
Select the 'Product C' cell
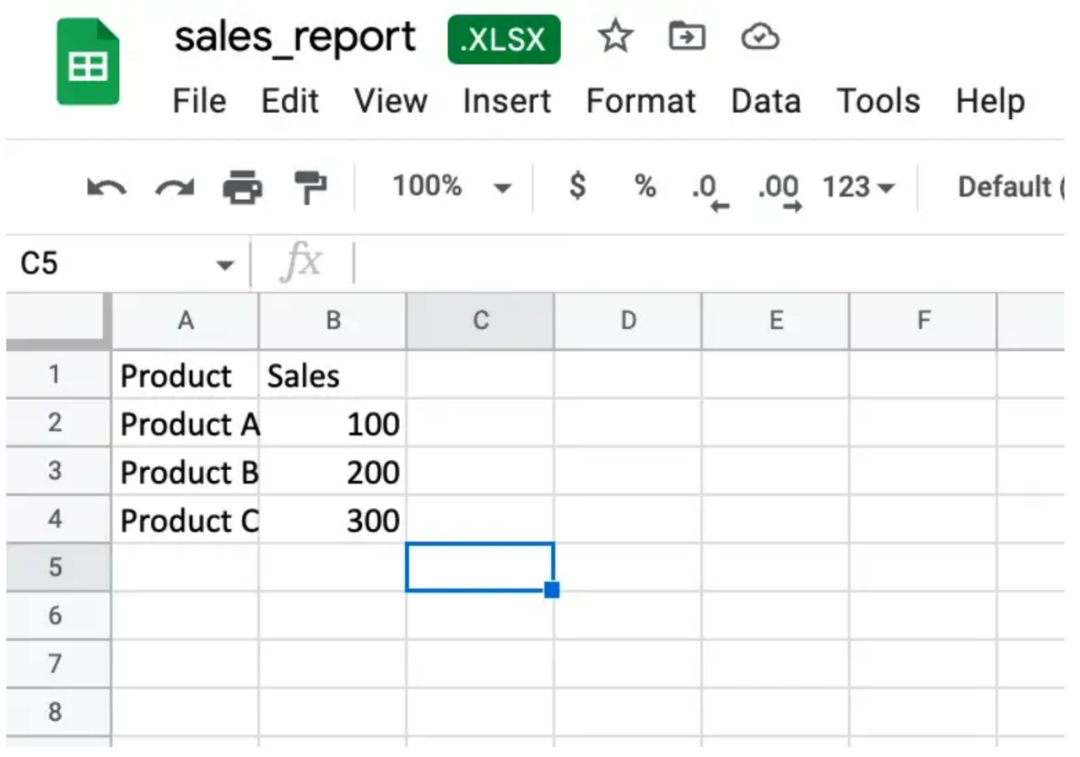(x=185, y=520)
